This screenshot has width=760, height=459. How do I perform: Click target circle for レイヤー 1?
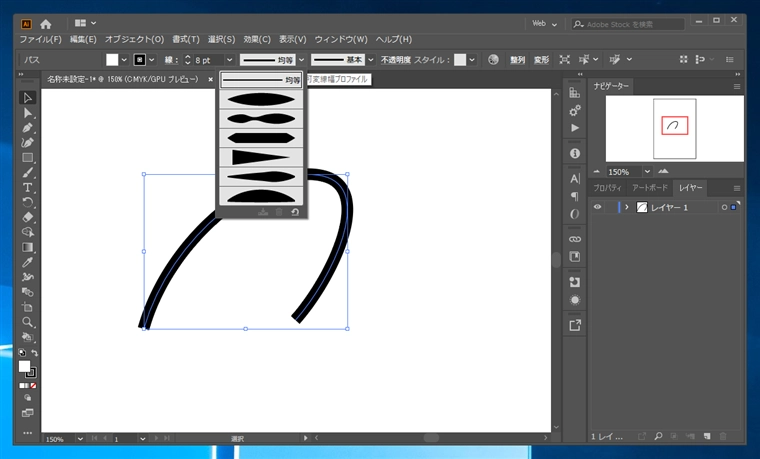[724, 207]
